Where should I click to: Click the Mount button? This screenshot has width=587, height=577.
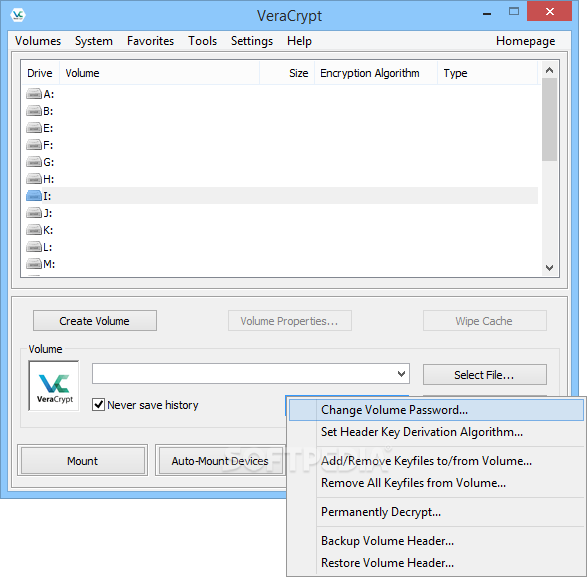point(82,461)
